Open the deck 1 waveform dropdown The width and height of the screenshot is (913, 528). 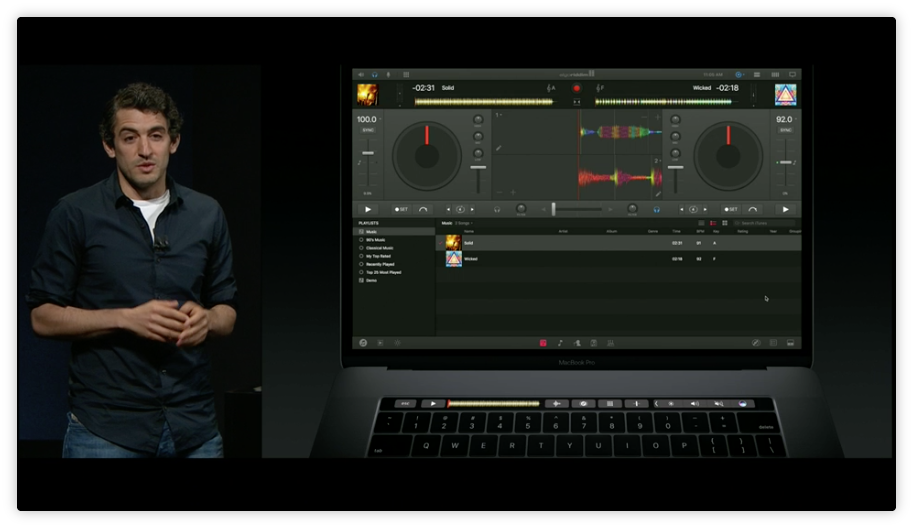[498, 115]
